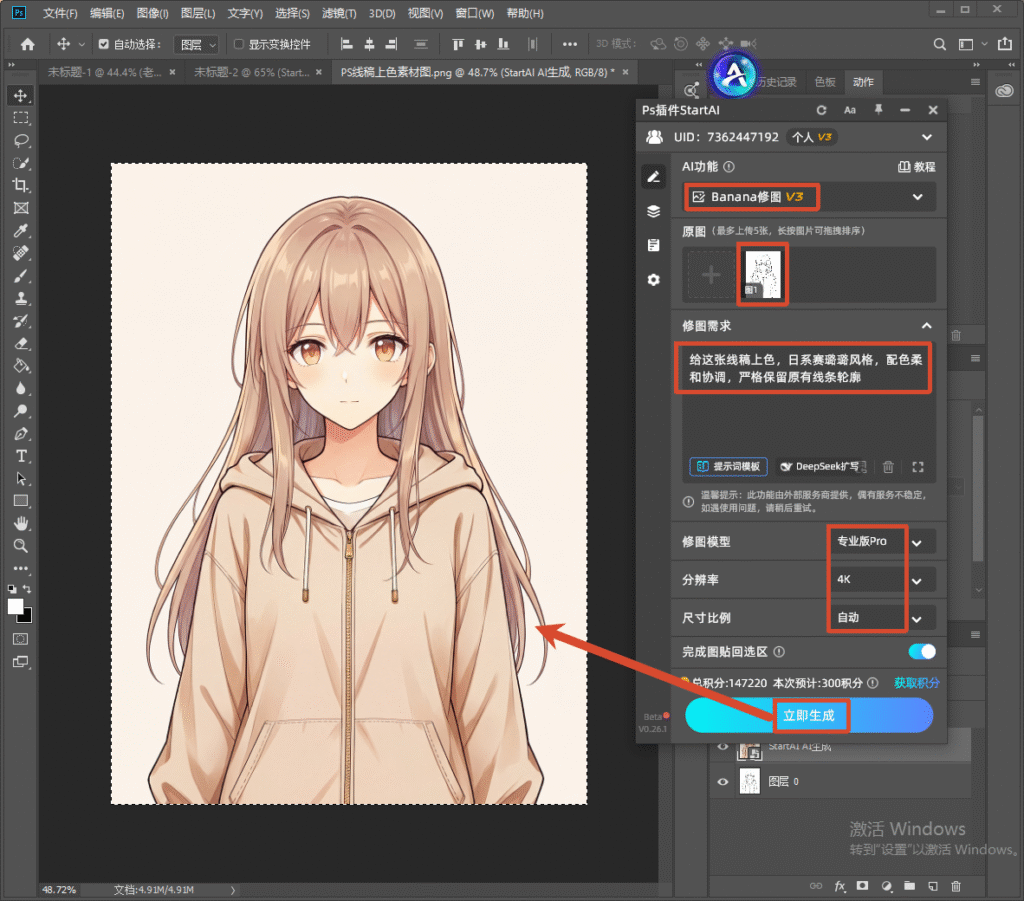Open the search icon in the options bar
The image size is (1024, 901).
point(939,44)
